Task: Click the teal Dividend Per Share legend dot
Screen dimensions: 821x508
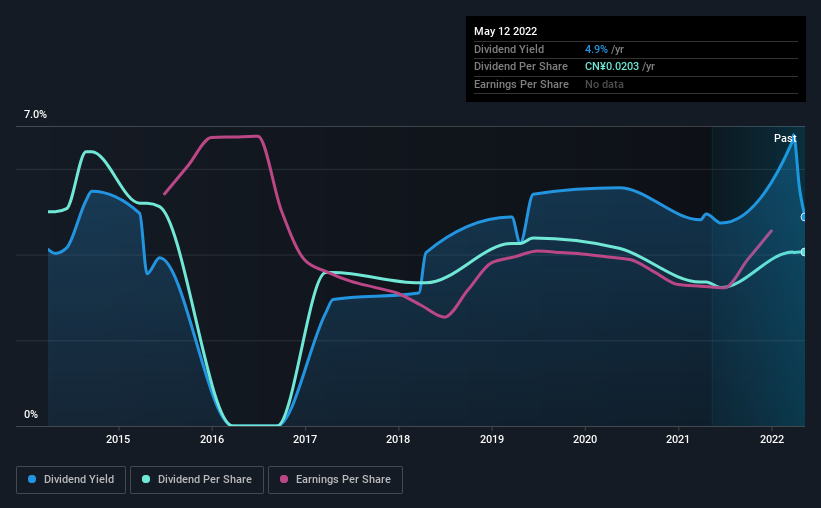Action: [x=146, y=479]
